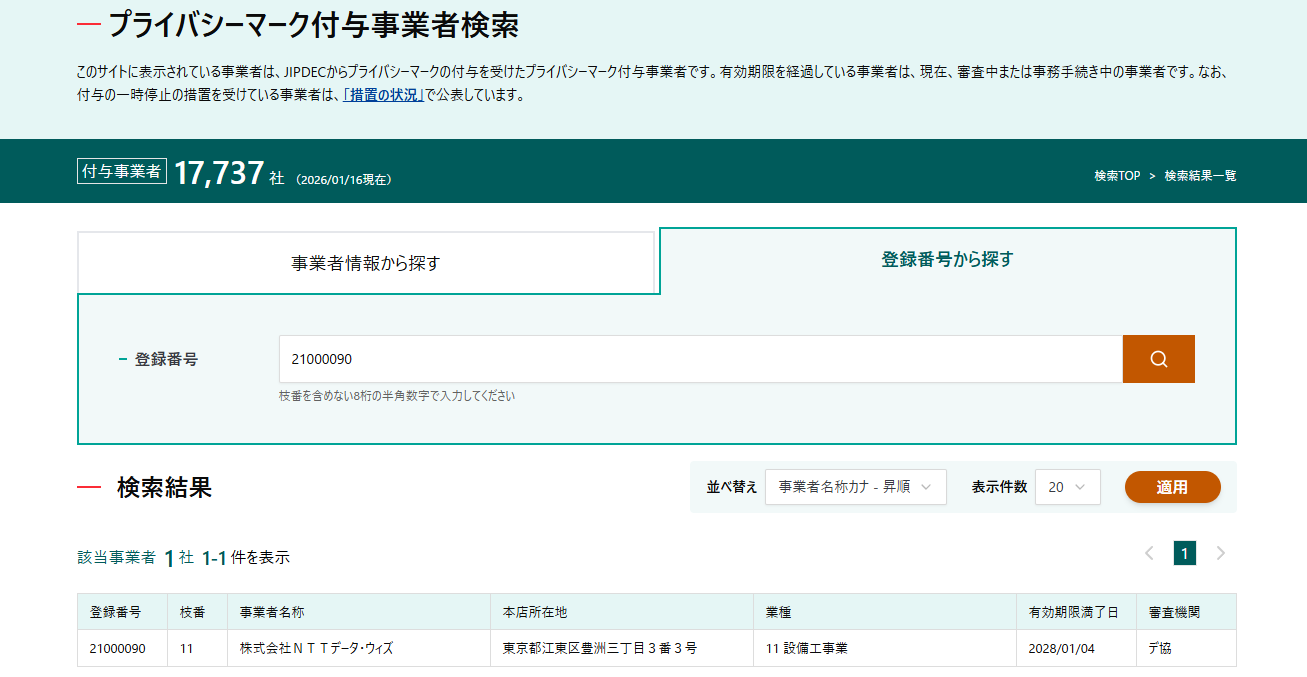The width and height of the screenshot is (1307, 677).
Task: Open the 措置の状況 link
Action: tap(384, 96)
